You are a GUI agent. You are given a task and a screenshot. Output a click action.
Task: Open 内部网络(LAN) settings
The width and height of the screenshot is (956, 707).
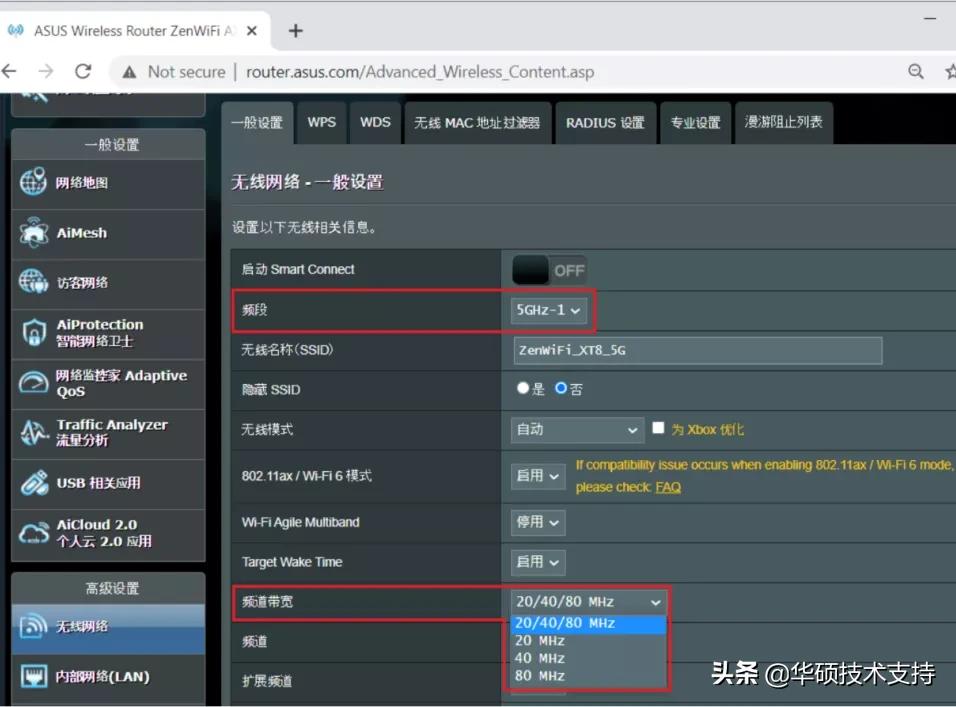point(95,676)
